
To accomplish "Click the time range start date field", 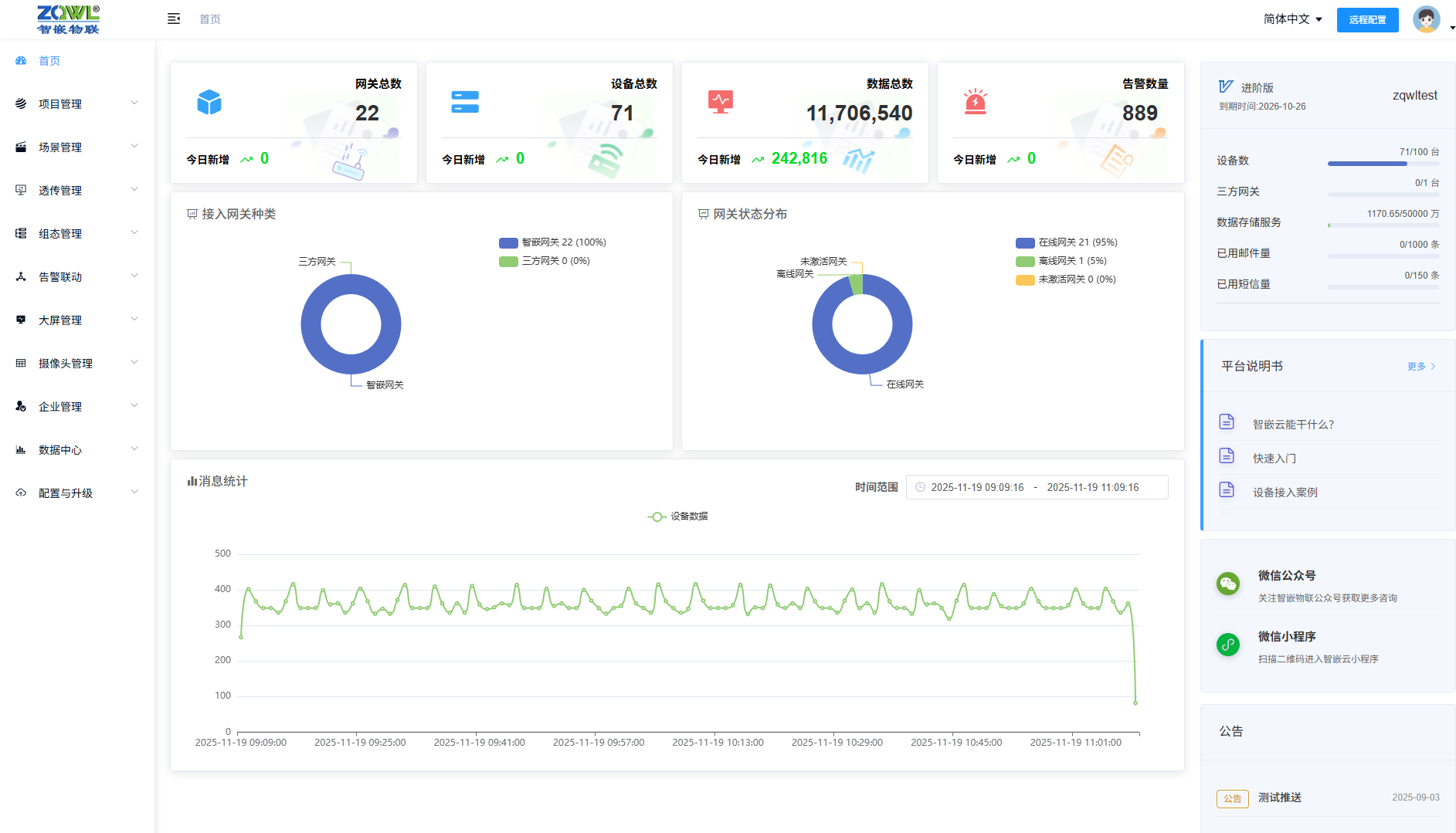I will tap(977, 488).
